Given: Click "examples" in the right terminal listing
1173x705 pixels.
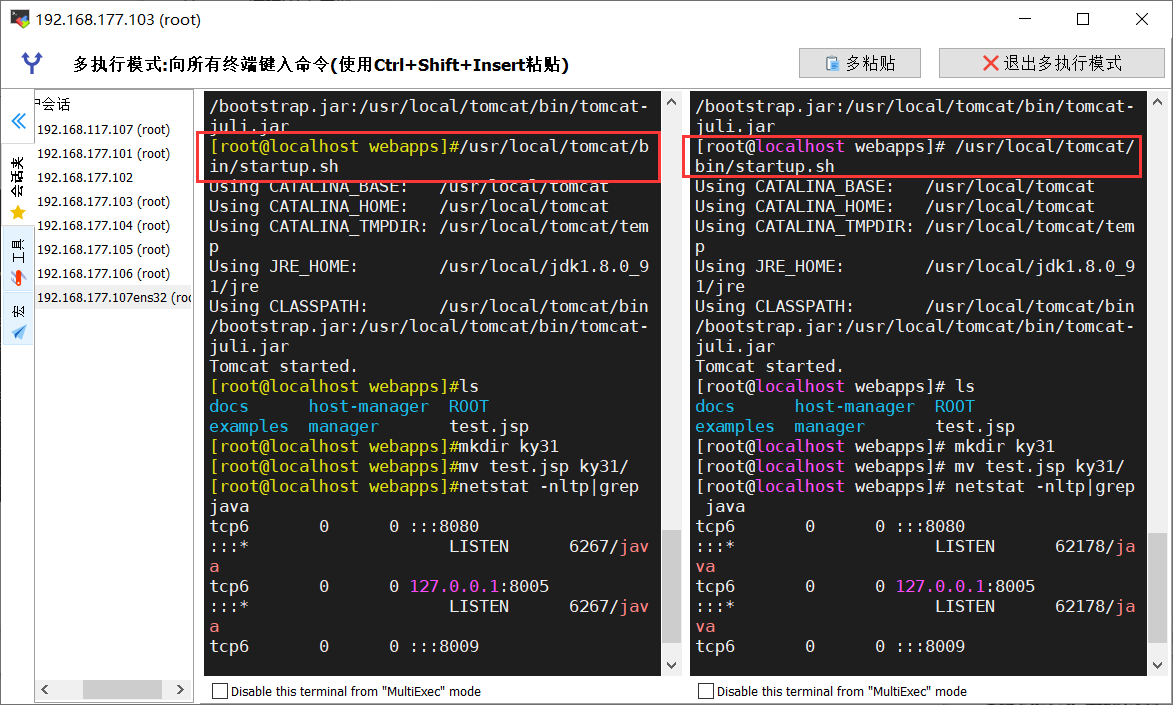Looking at the screenshot, I should pyautogui.click(x=735, y=427).
